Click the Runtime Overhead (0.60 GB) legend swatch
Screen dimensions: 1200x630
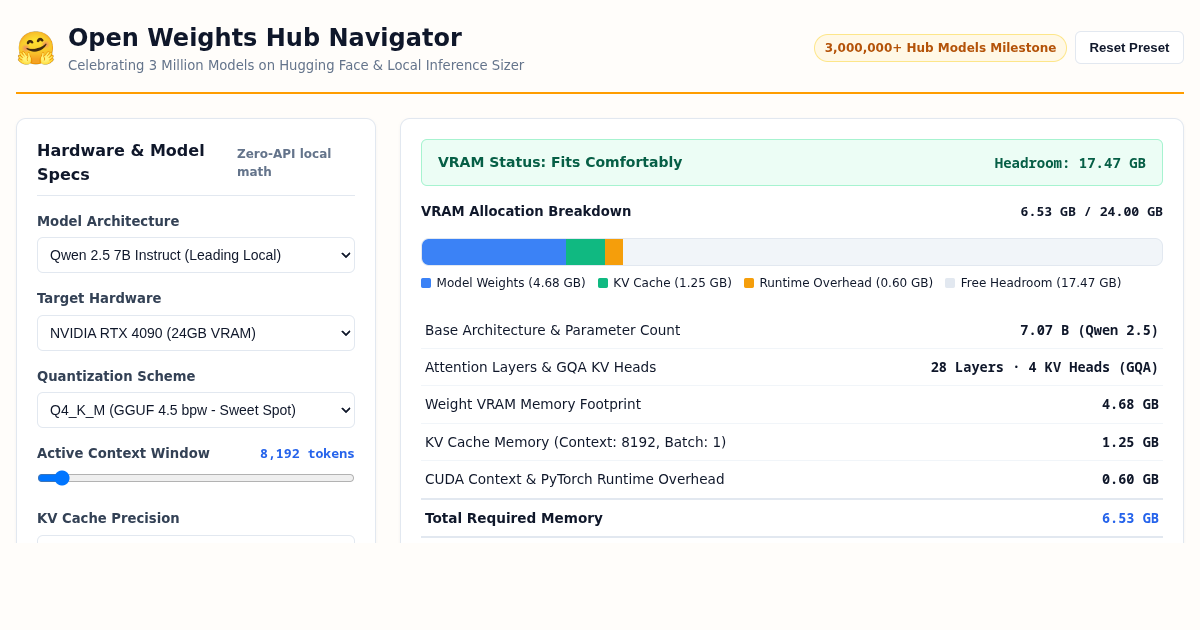(749, 283)
